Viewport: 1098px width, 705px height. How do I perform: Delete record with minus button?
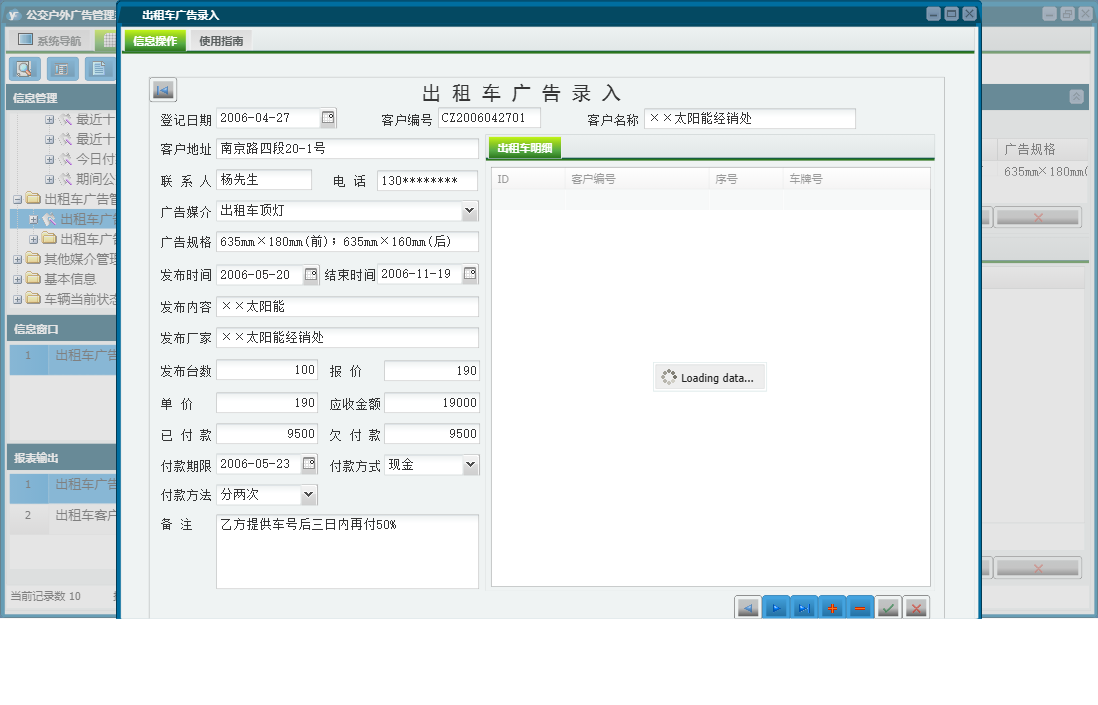860,608
